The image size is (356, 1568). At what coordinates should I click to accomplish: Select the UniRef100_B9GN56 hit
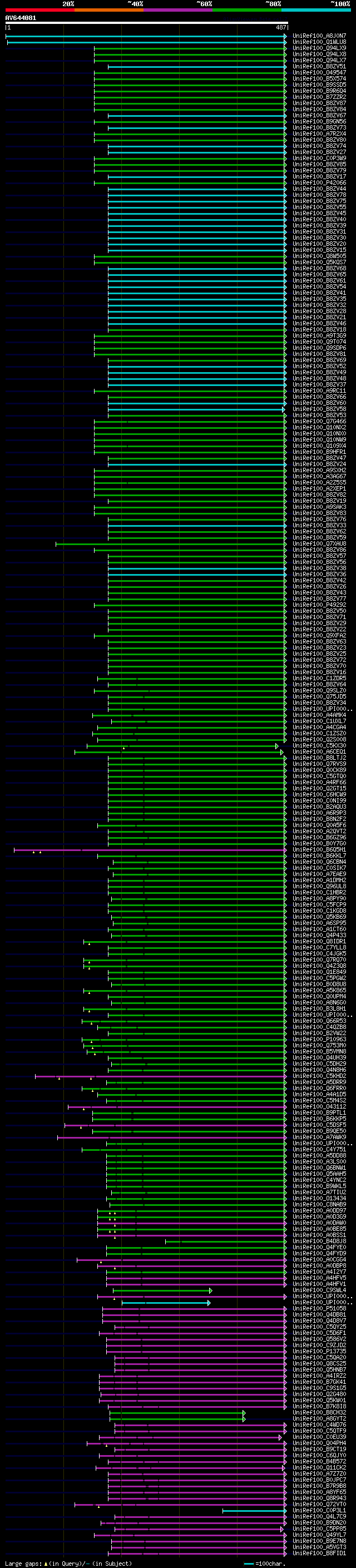(319, 122)
